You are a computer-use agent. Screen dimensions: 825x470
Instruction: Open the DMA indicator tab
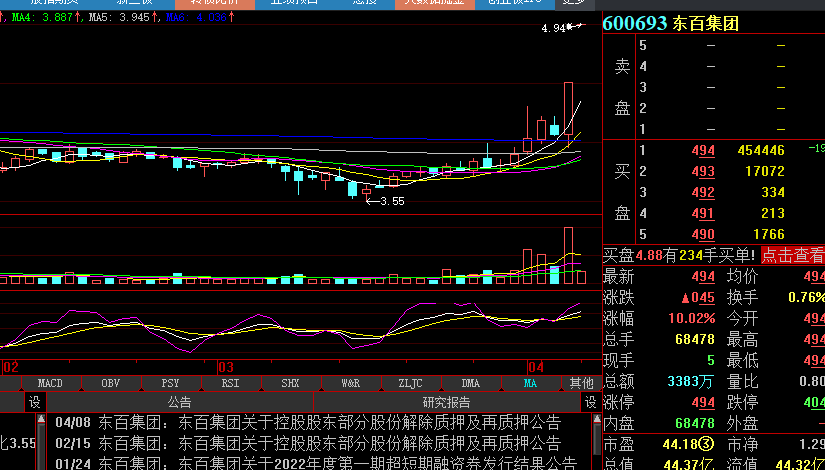tap(470, 383)
